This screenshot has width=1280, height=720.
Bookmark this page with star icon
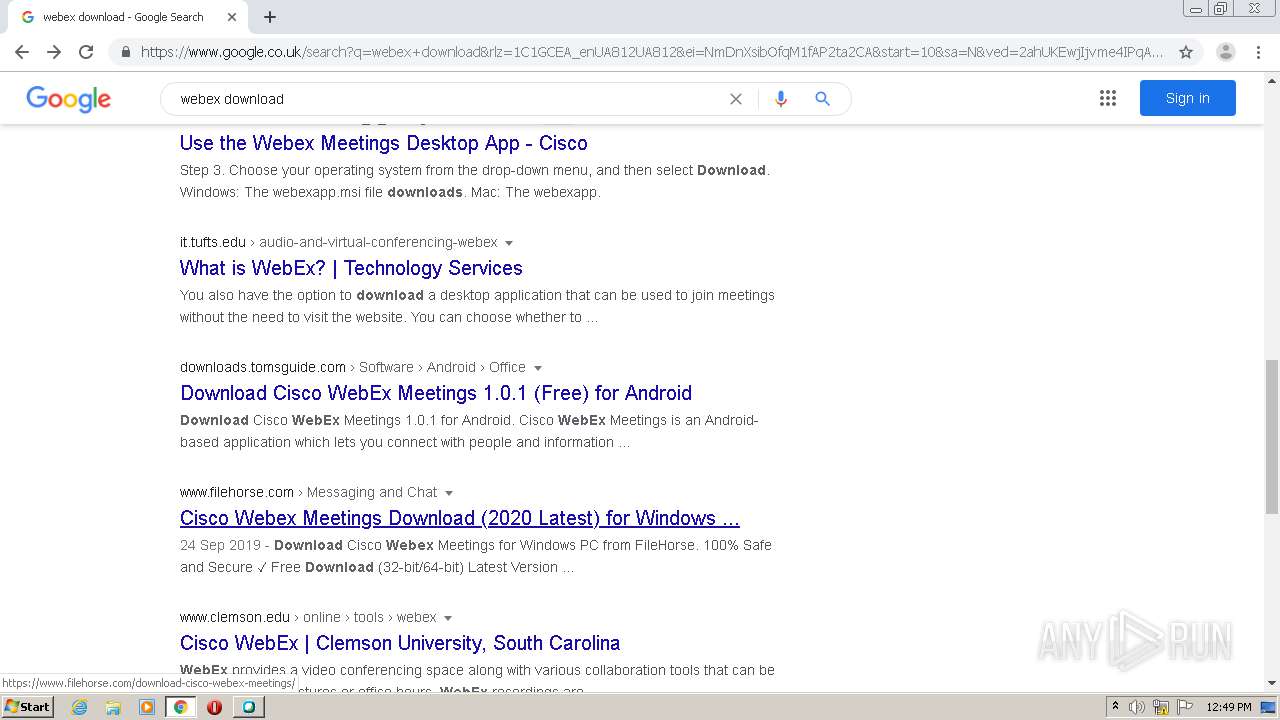point(1186,52)
